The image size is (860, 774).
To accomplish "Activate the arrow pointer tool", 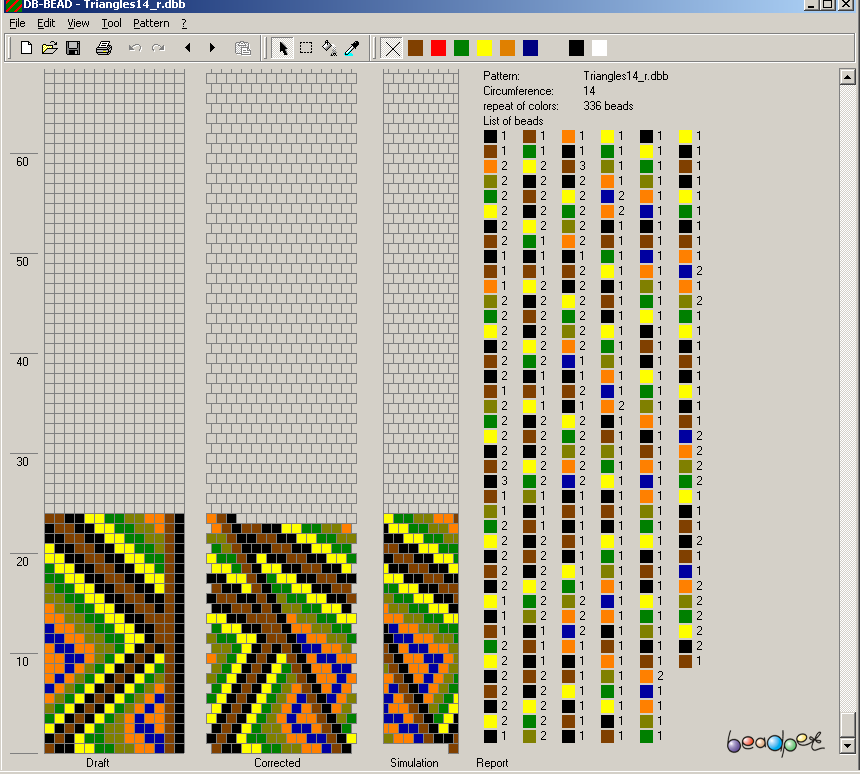I will pyautogui.click(x=283, y=48).
